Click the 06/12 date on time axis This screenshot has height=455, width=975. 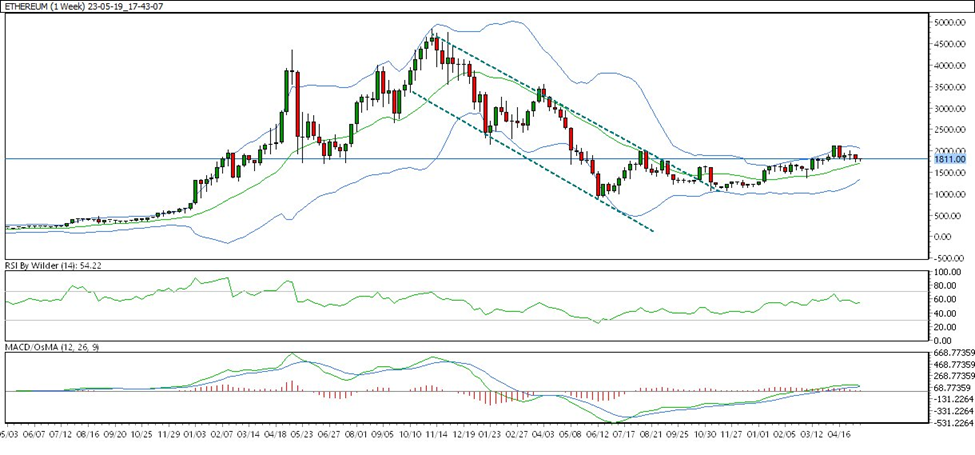click(x=600, y=437)
